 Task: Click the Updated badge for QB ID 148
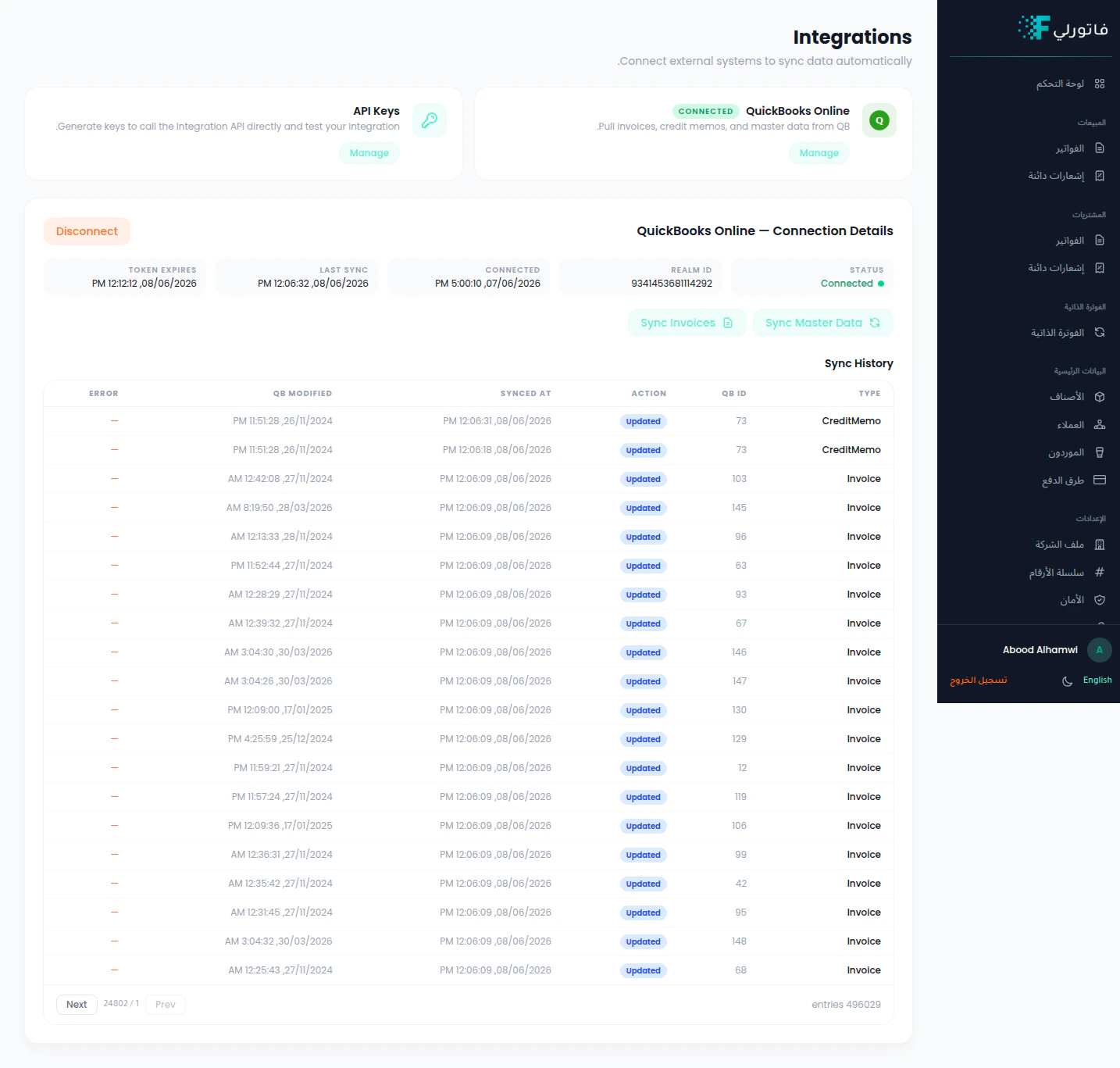click(644, 941)
